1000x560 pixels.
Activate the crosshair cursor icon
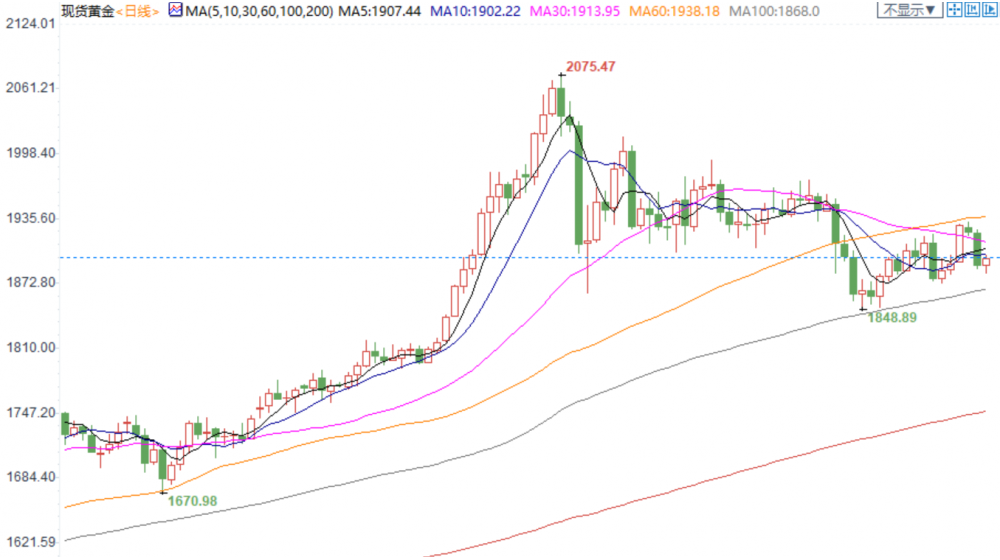click(x=956, y=11)
